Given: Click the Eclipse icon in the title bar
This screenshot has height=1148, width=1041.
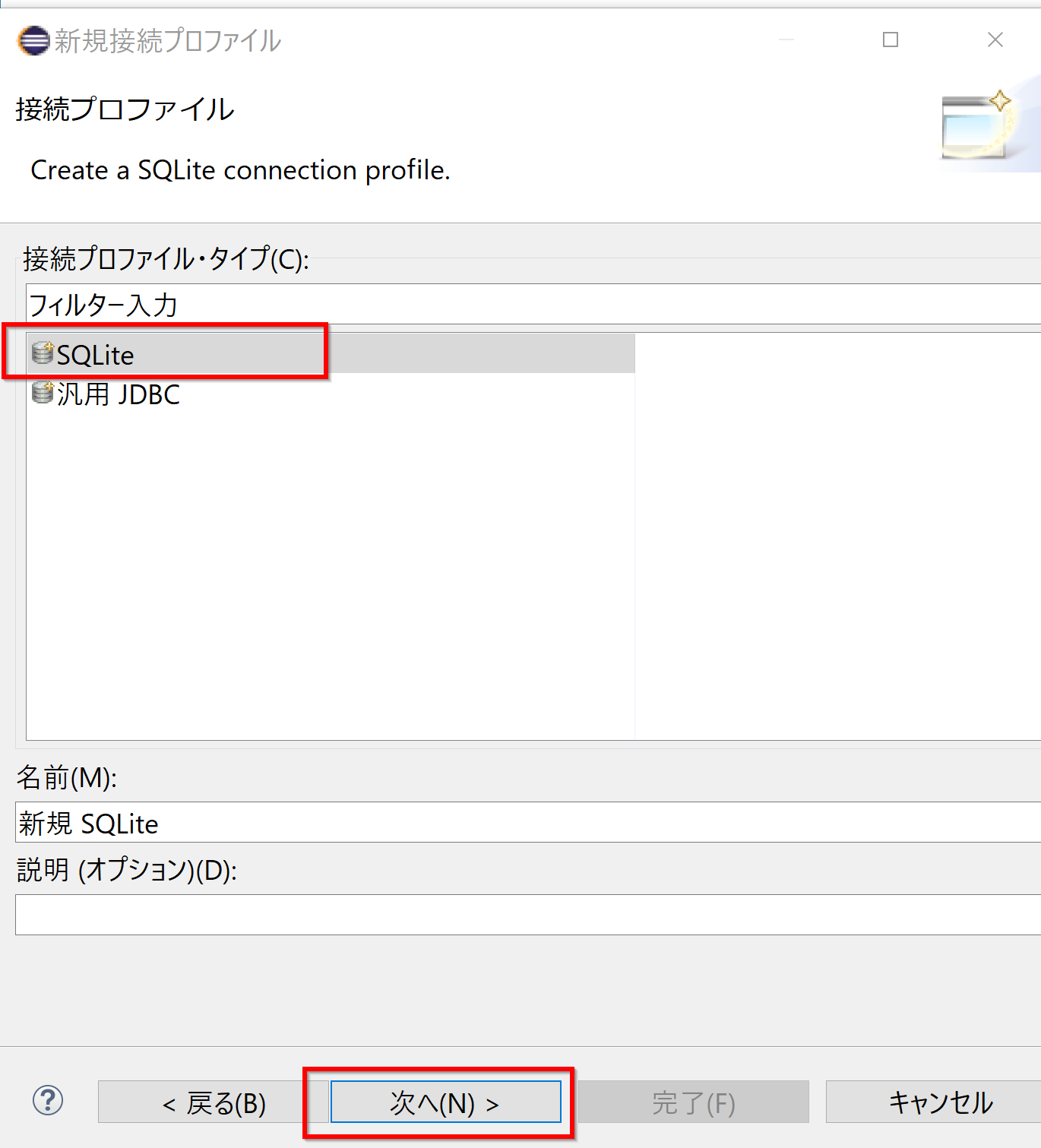Looking at the screenshot, I should [x=33, y=40].
